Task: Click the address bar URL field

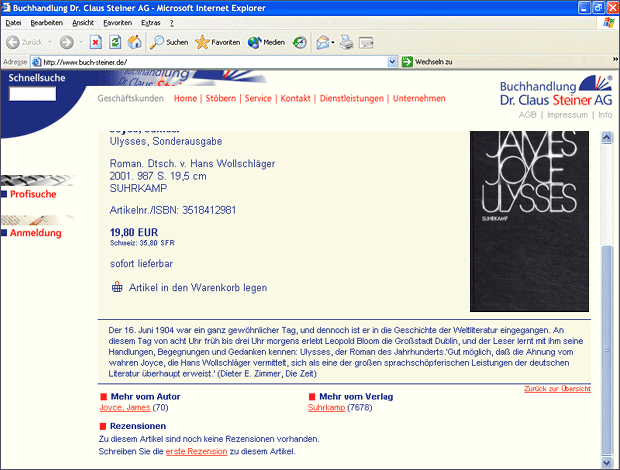Action: [x=214, y=62]
